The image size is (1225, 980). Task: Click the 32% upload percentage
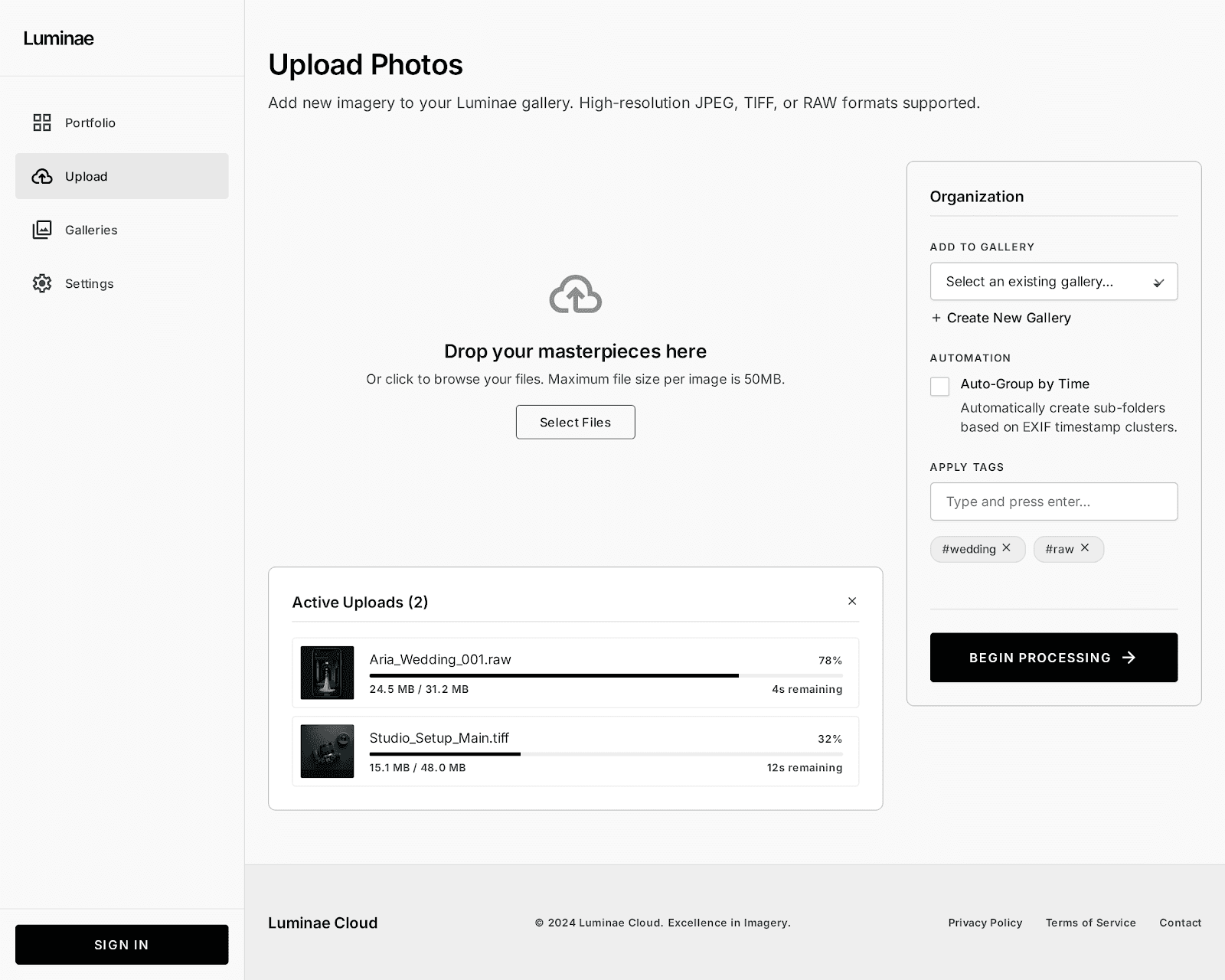click(x=830, y=739)
